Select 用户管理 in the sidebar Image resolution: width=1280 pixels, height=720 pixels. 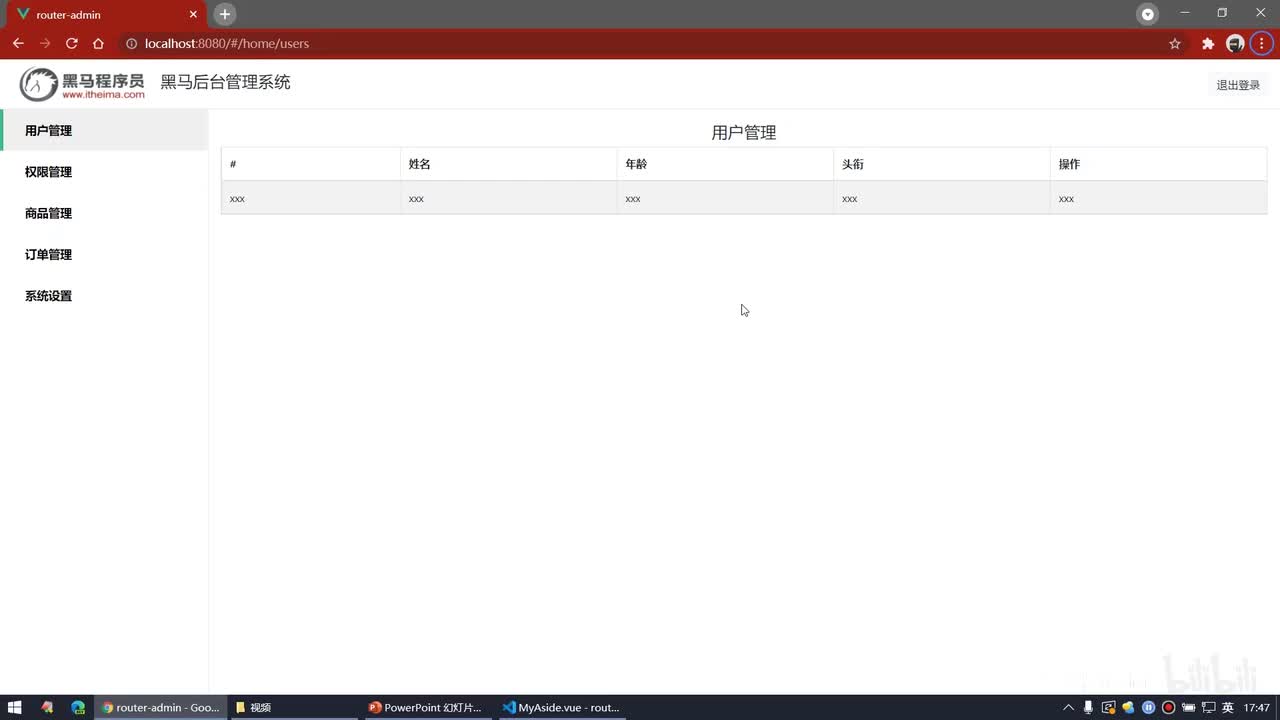pos(104,130)
